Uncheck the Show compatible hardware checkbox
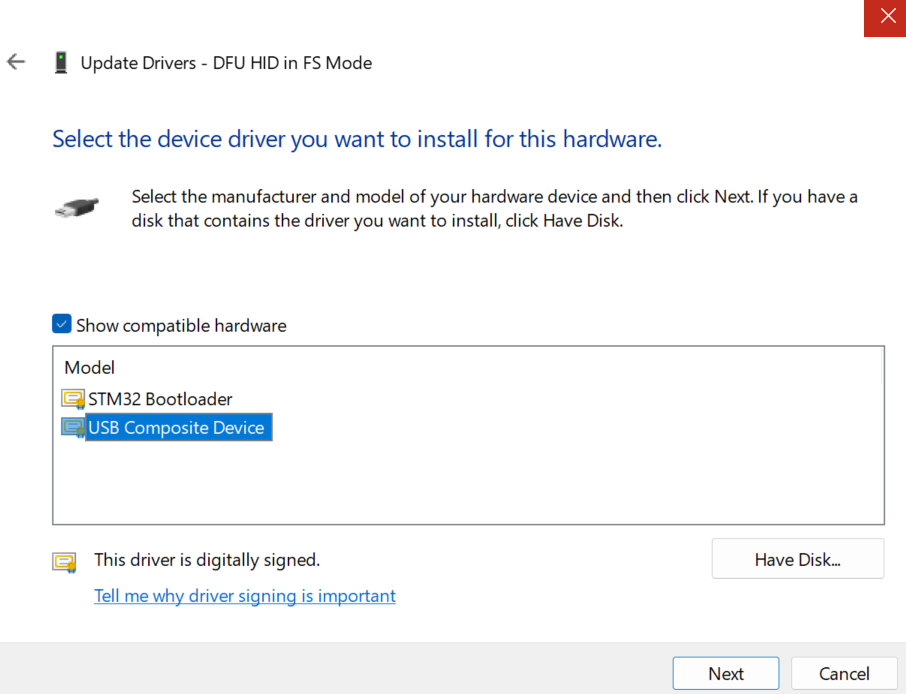This screenshot has width=906, height=694. point(62,325)
